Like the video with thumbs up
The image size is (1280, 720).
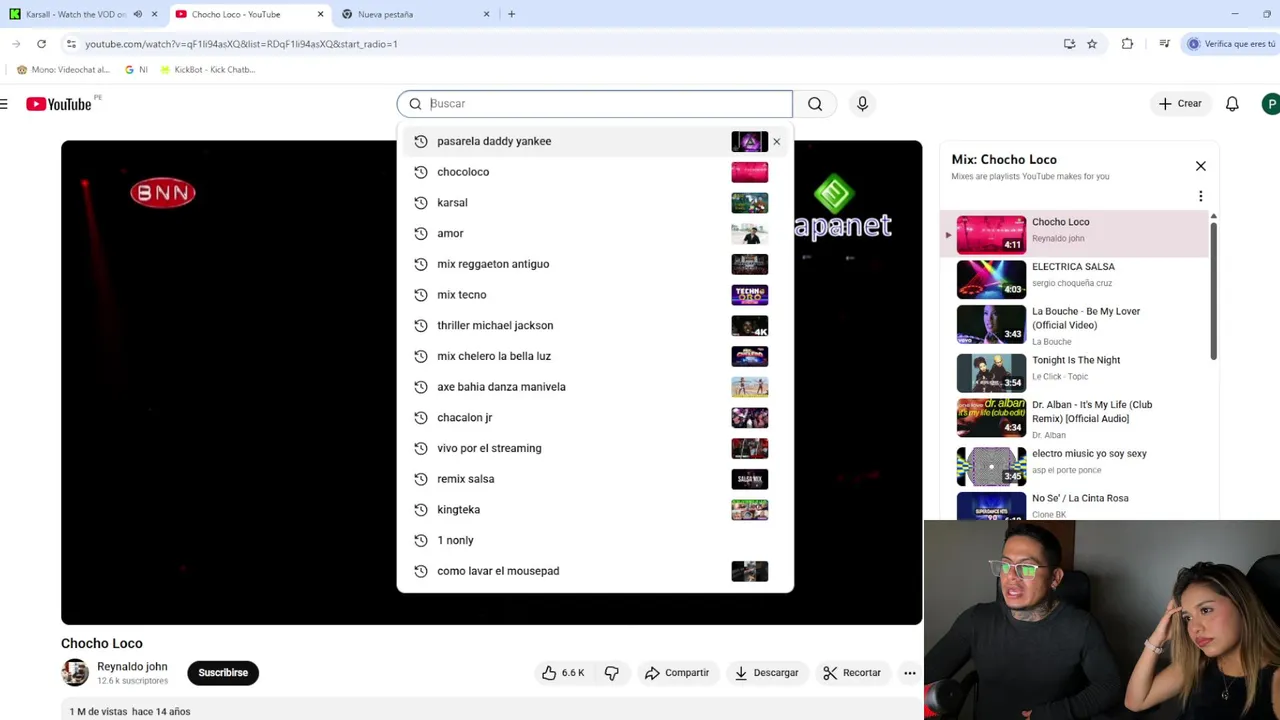pos(563,673)
